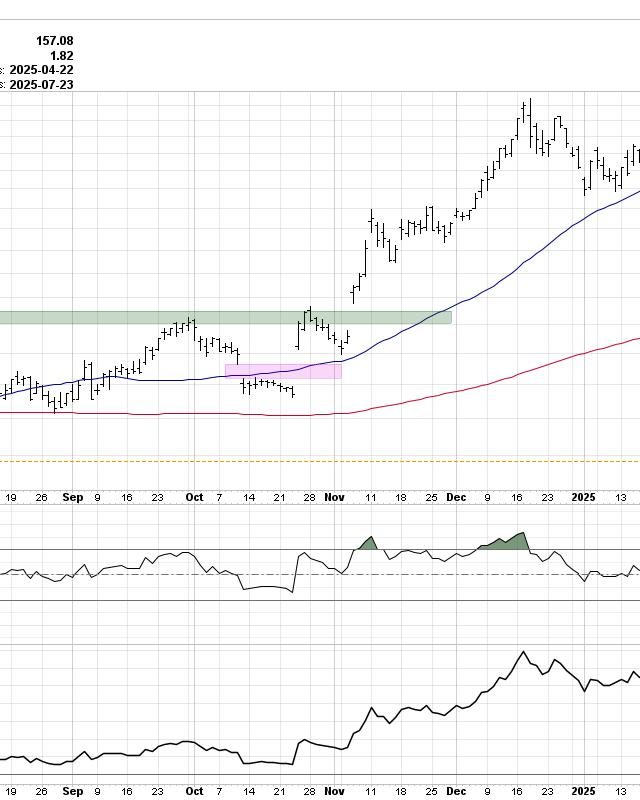The image size is (640, 800).
Task: Select the 157.08 price value
Action: click(x=55, y=41)
